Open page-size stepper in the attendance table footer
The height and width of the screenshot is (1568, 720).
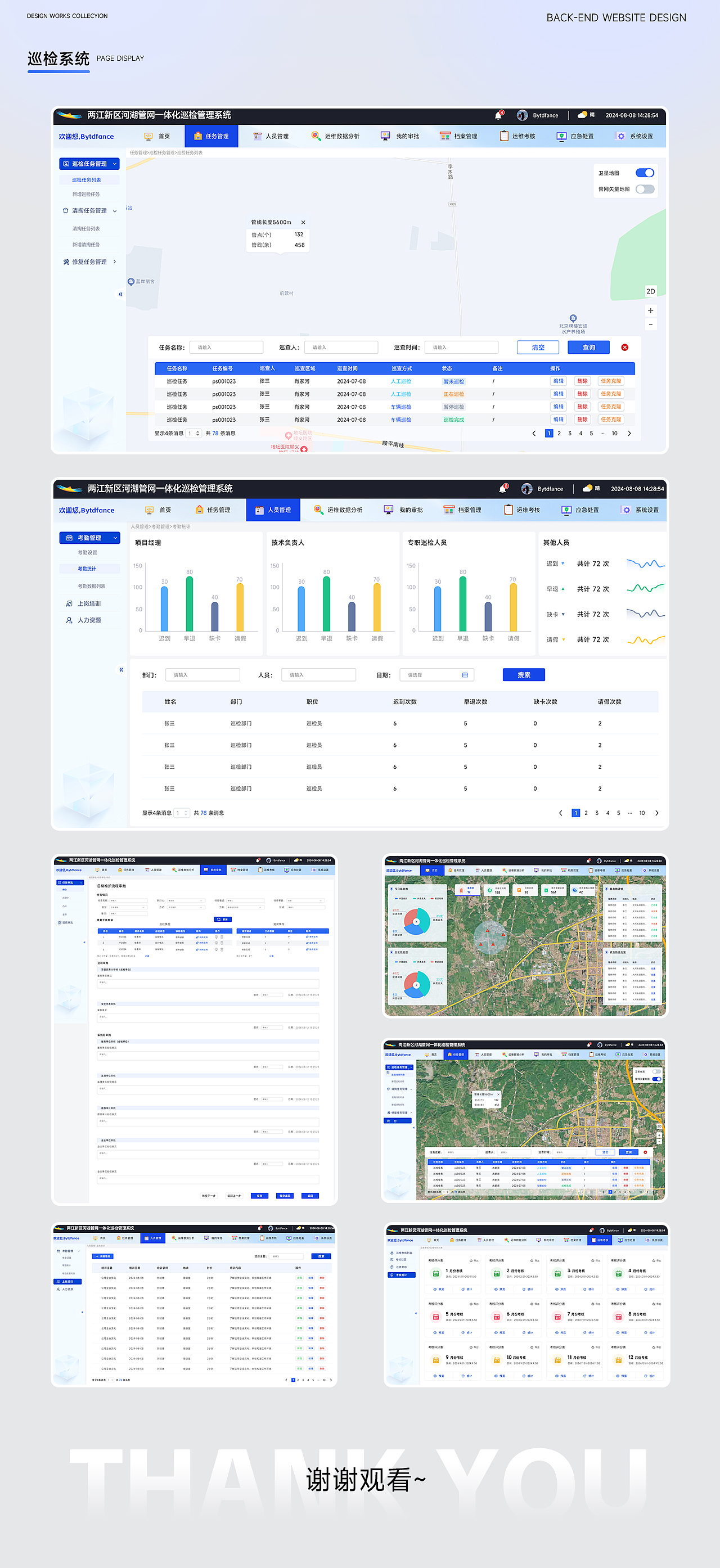181,813
